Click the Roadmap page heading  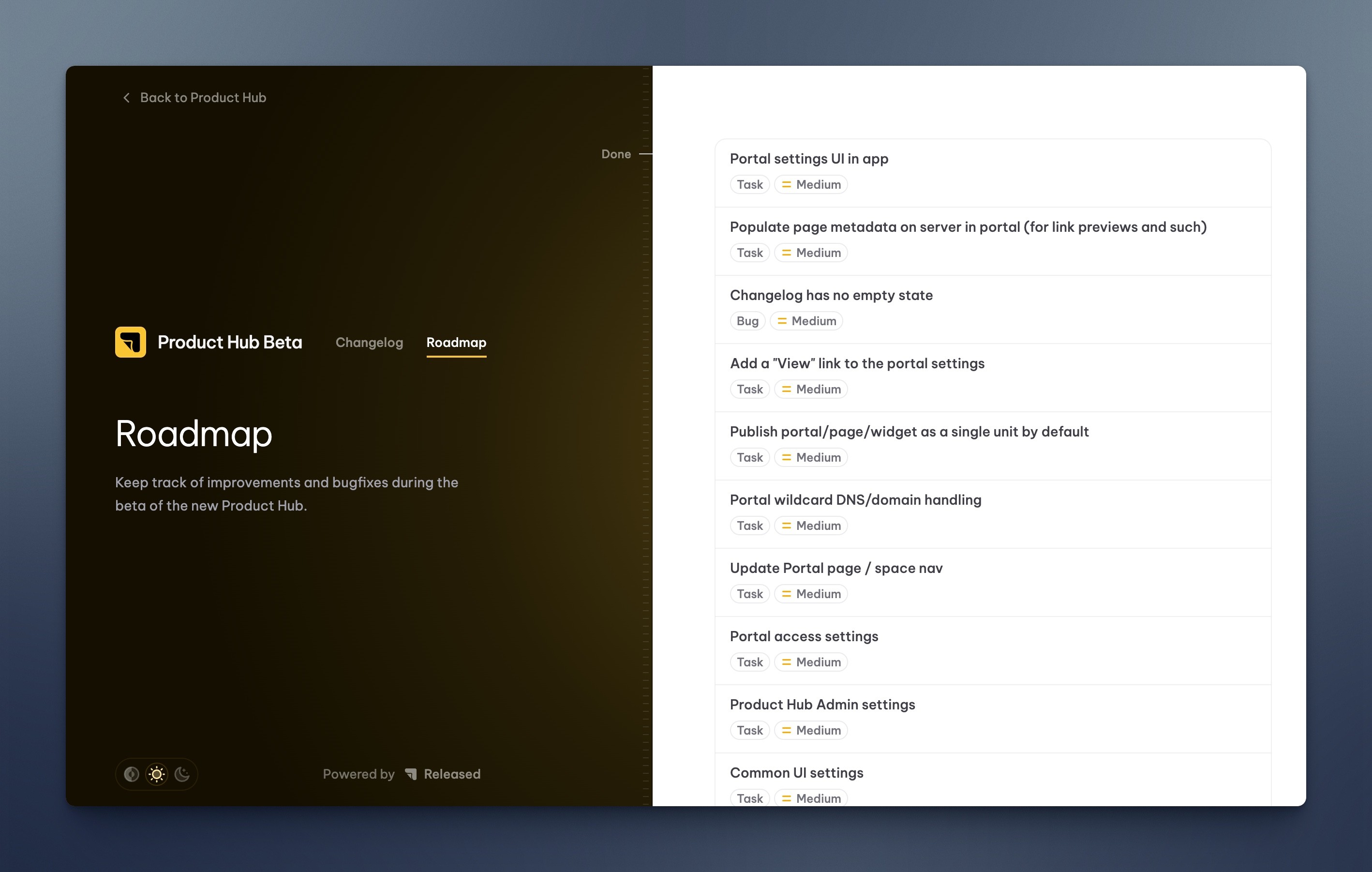tap(194, 435)
